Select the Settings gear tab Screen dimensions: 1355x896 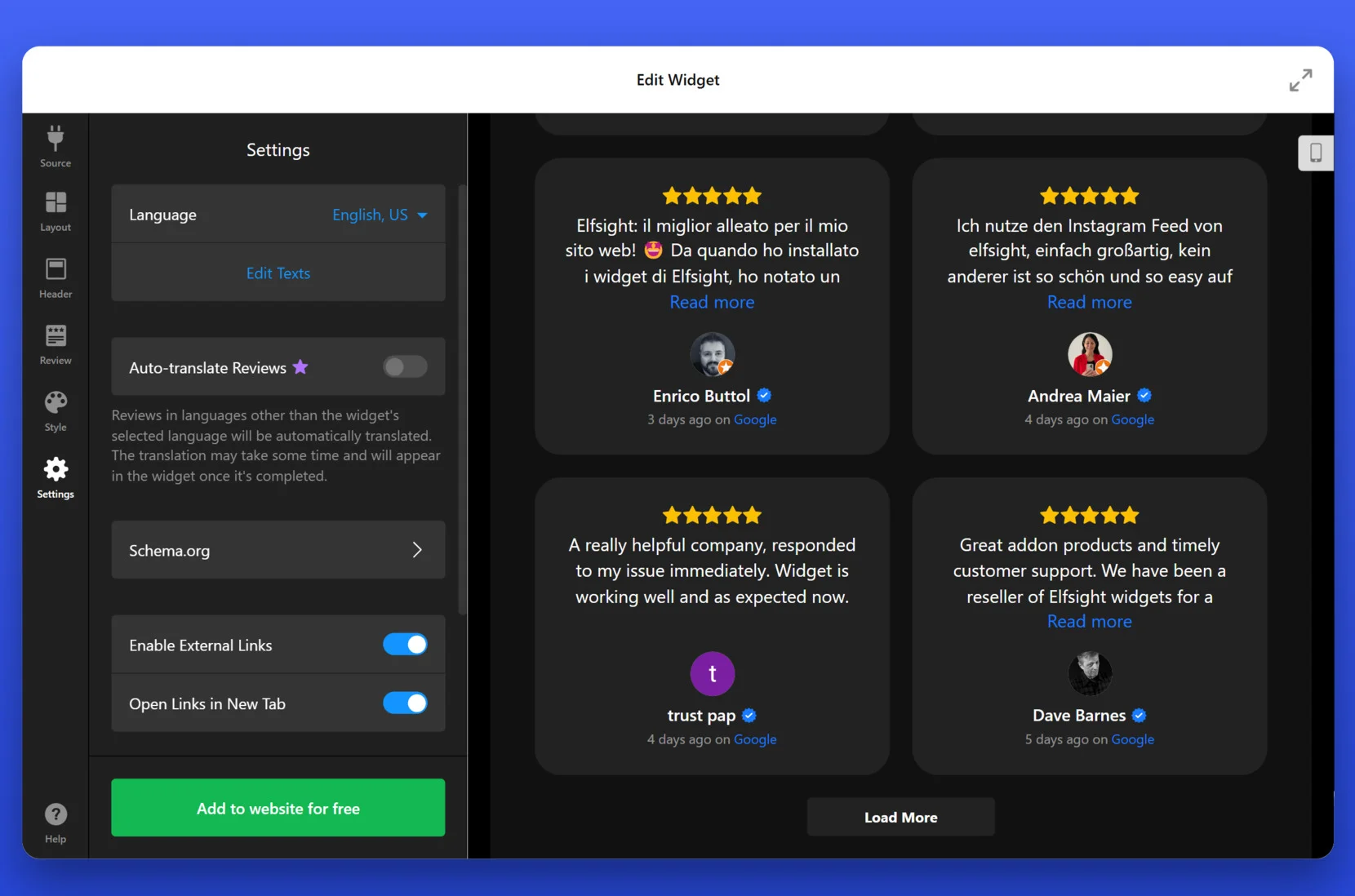[x=56, y=479]
